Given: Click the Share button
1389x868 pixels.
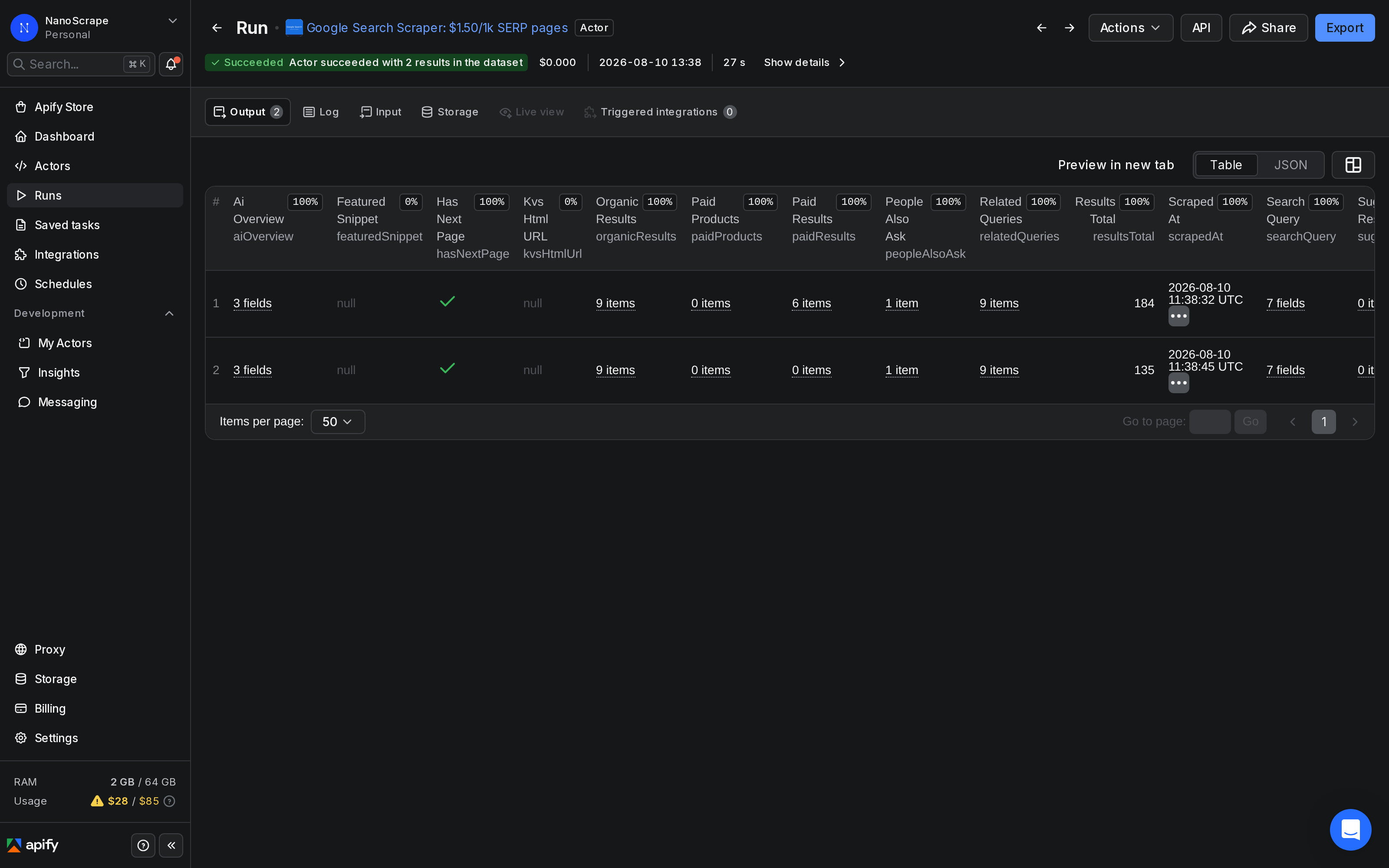Looking at the screenshot, I should pos(1268,27).
